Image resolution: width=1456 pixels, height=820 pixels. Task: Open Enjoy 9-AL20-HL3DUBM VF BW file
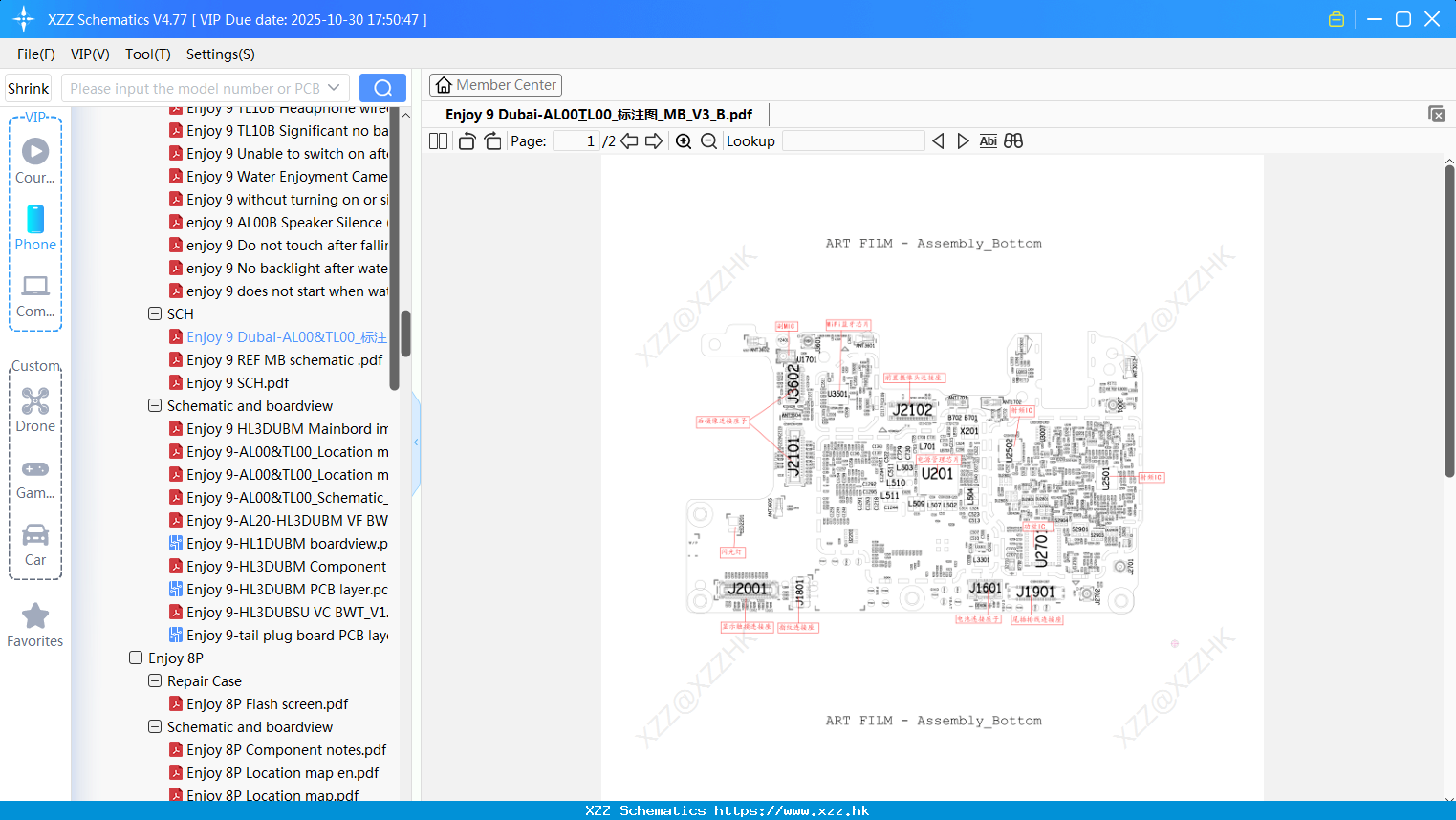[287, 521]
